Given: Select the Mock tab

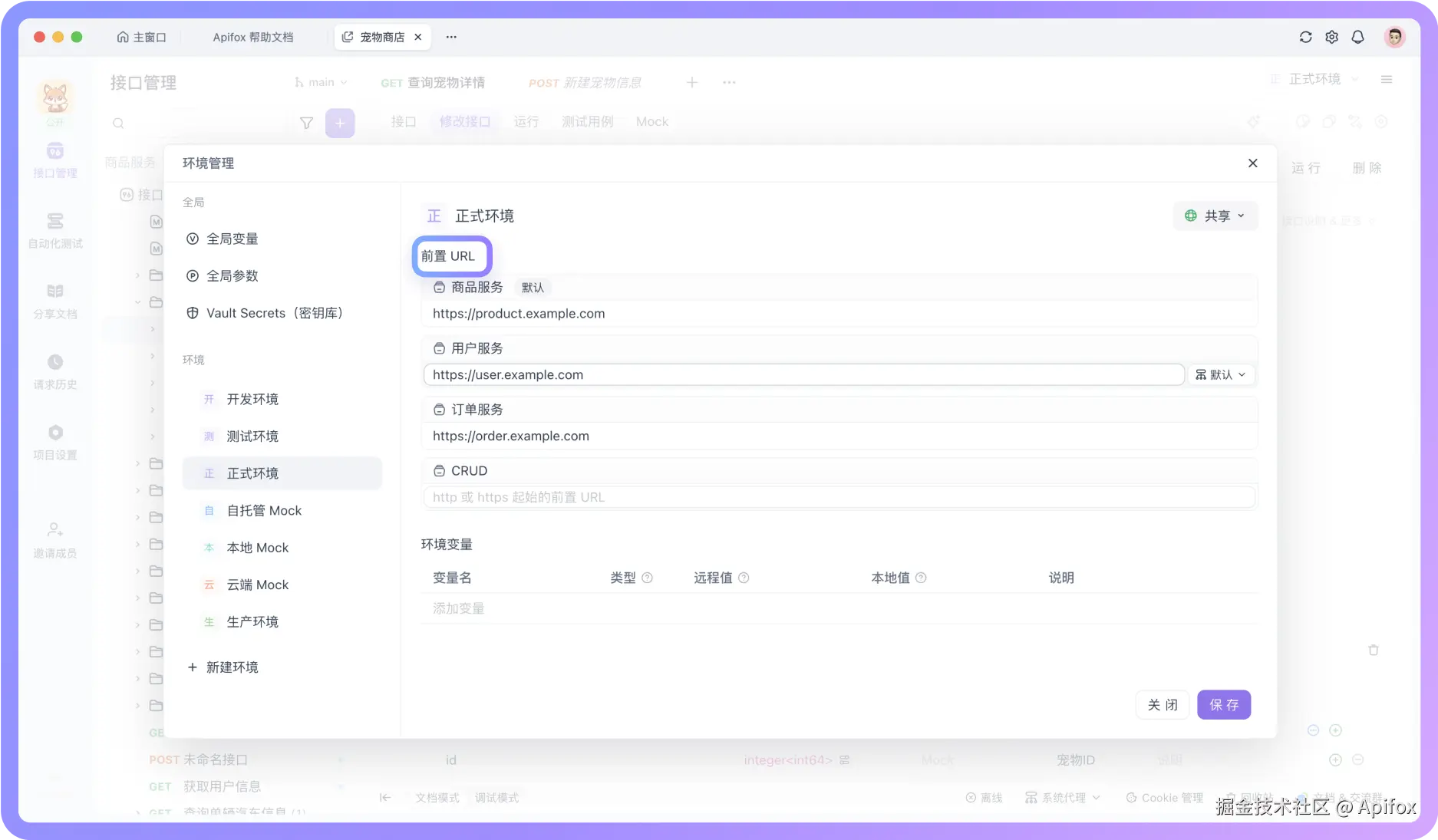Looking at the screenshot, I should click(x=651, y=121).
